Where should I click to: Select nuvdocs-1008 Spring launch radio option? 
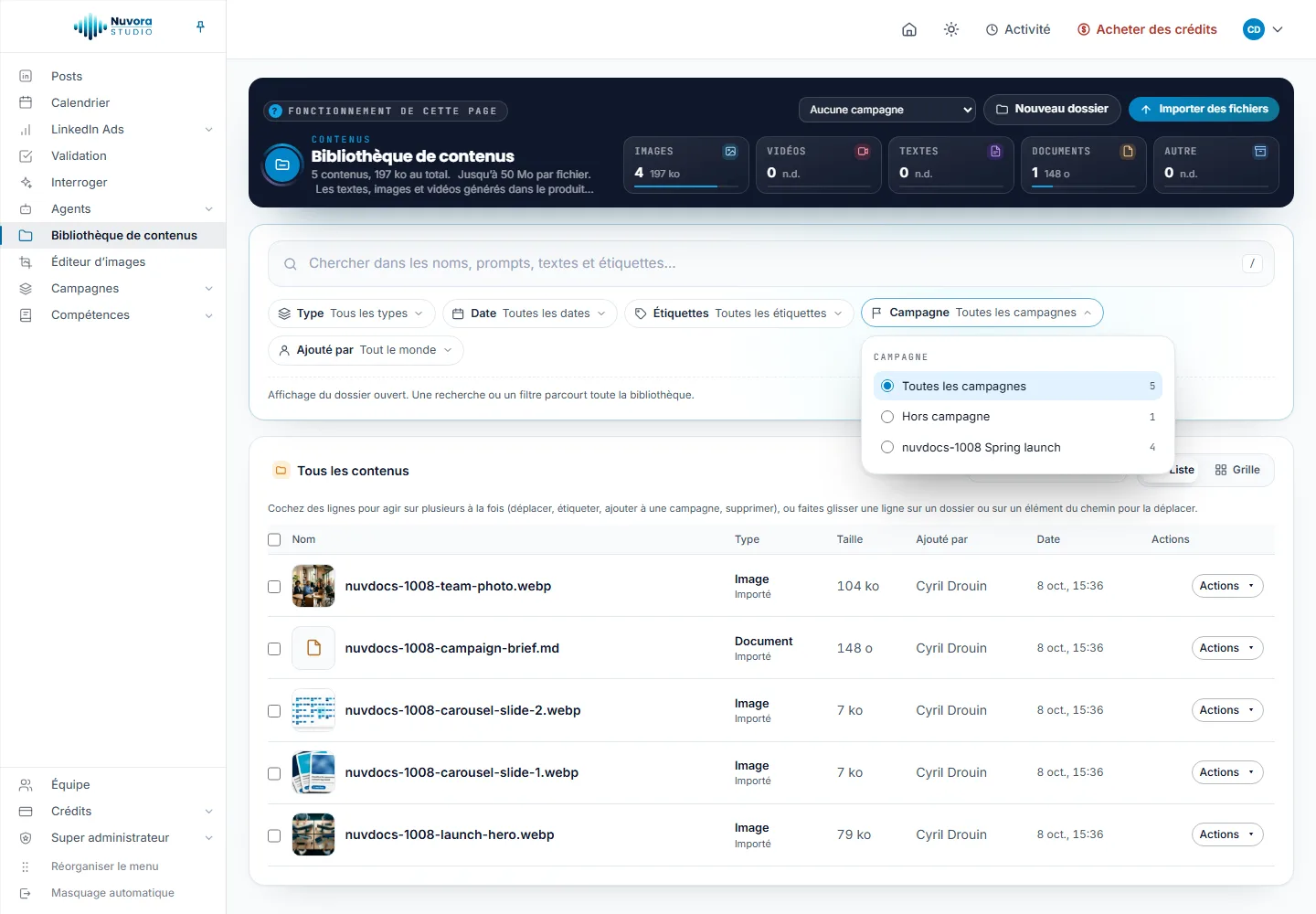pos(887,447)
